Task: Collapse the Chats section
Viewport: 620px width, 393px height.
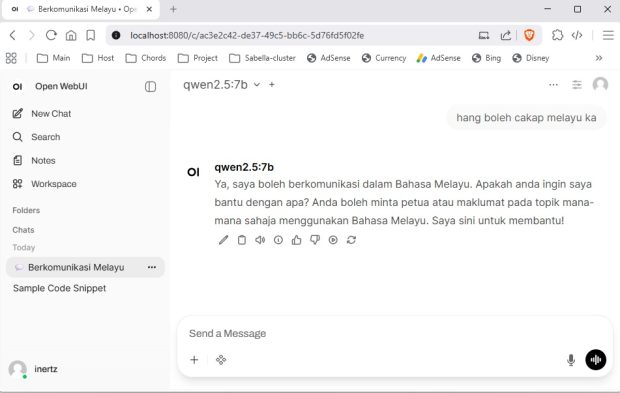Action: (23, 230)
